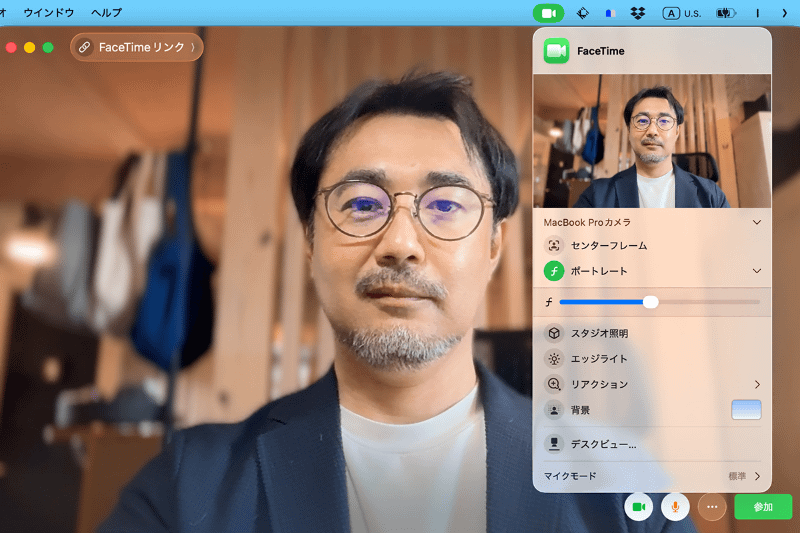
Task: Click the リアクション reactions icon
Action: pyautogui.click(x=554, y=384)
